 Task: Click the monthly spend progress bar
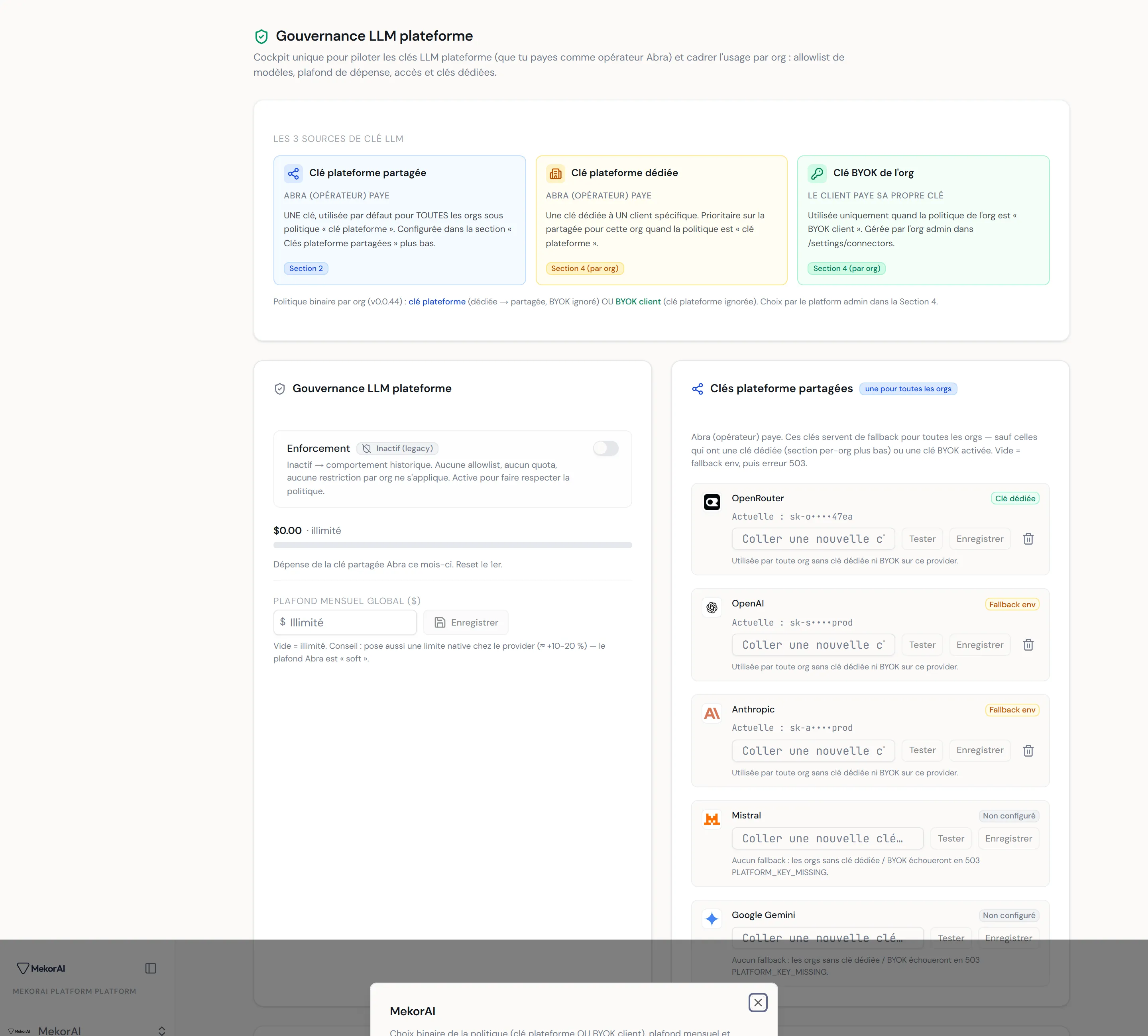click(453, 545)
